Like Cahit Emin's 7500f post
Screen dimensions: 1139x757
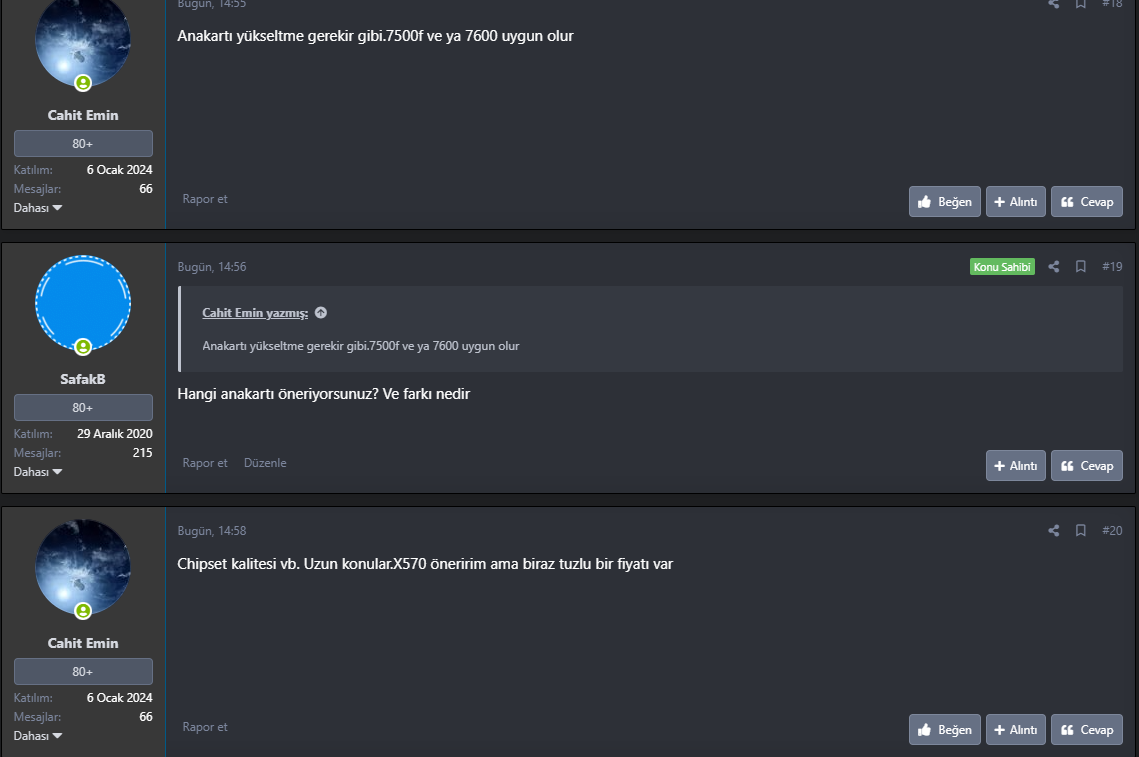point(945,202)
